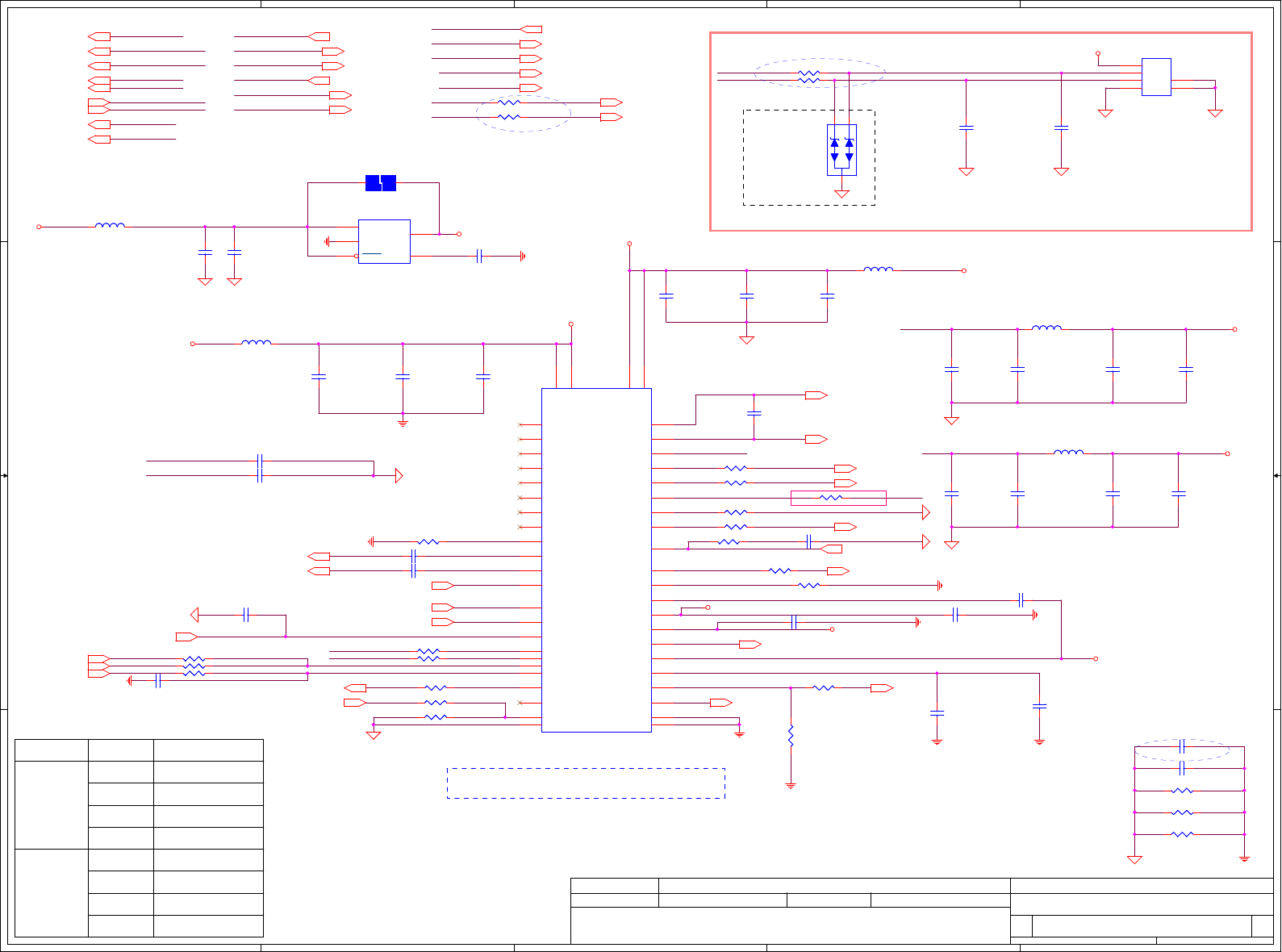1282x952 pixels.
Task: Select the large central IC rectangle
Action: click(596, 560)
